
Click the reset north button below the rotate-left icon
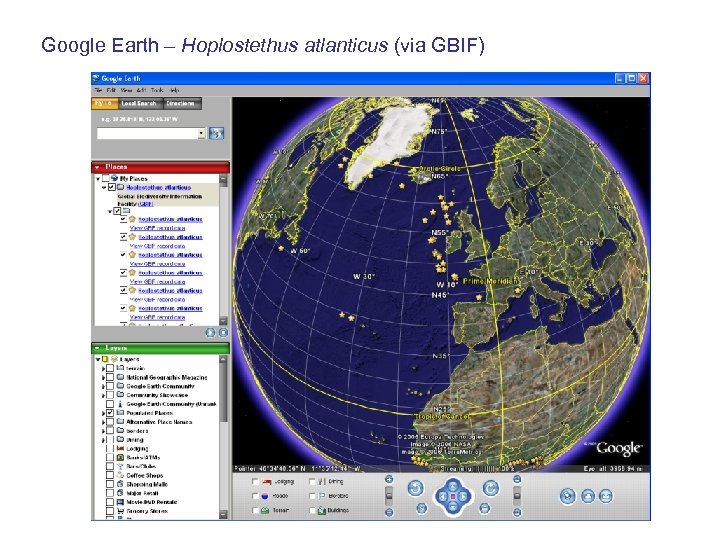click(422, 508)
